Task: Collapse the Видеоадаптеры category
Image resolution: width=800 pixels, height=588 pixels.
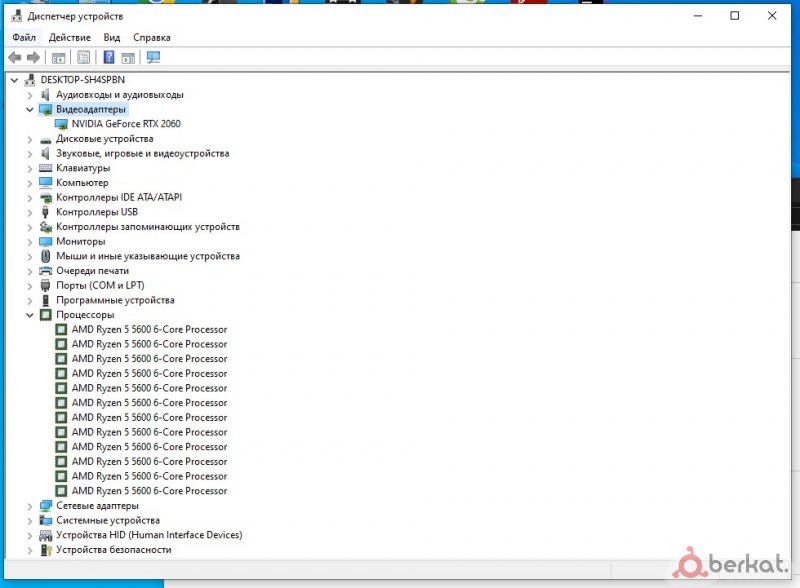Action: (30, 109)
